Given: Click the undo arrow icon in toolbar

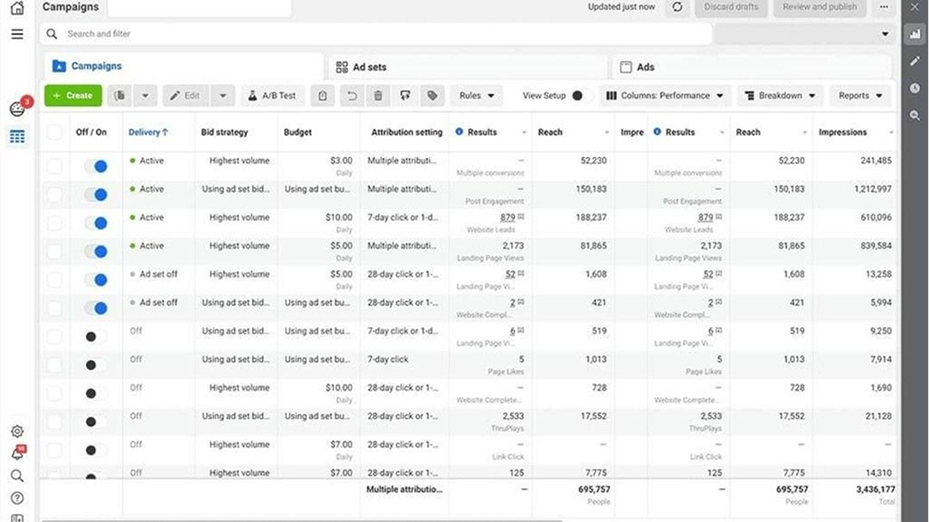Looking at the screenshot, I should click(x=351, y=96).
